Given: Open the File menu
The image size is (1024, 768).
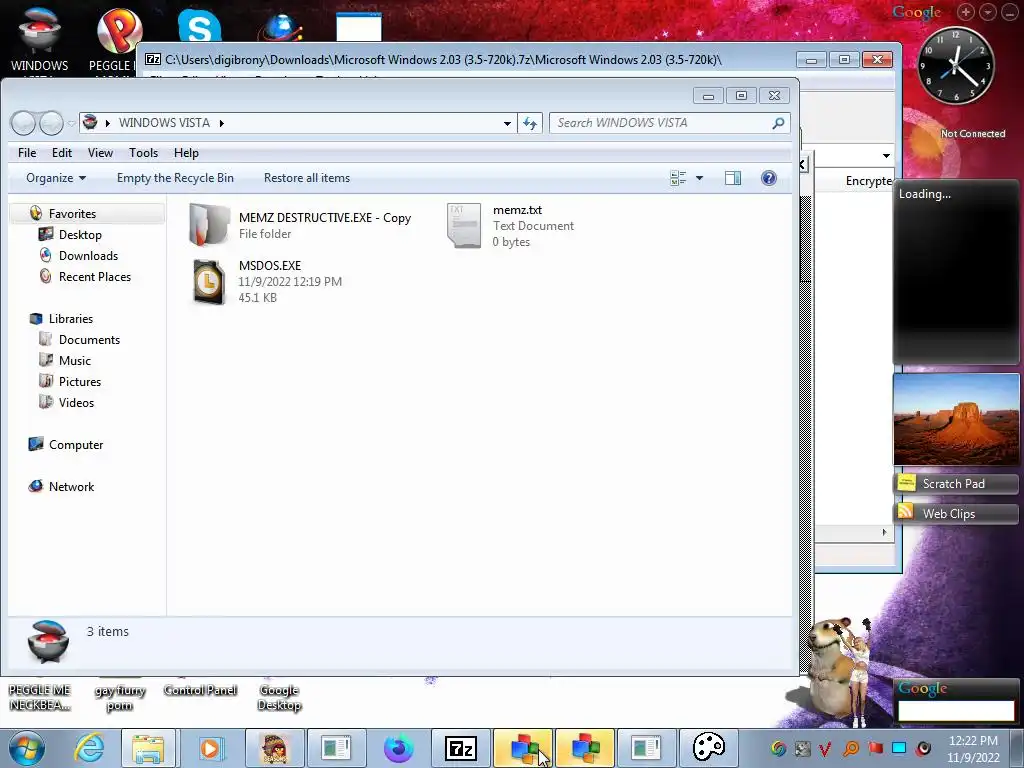Looking at the screenshot, I should coord(27,153).
